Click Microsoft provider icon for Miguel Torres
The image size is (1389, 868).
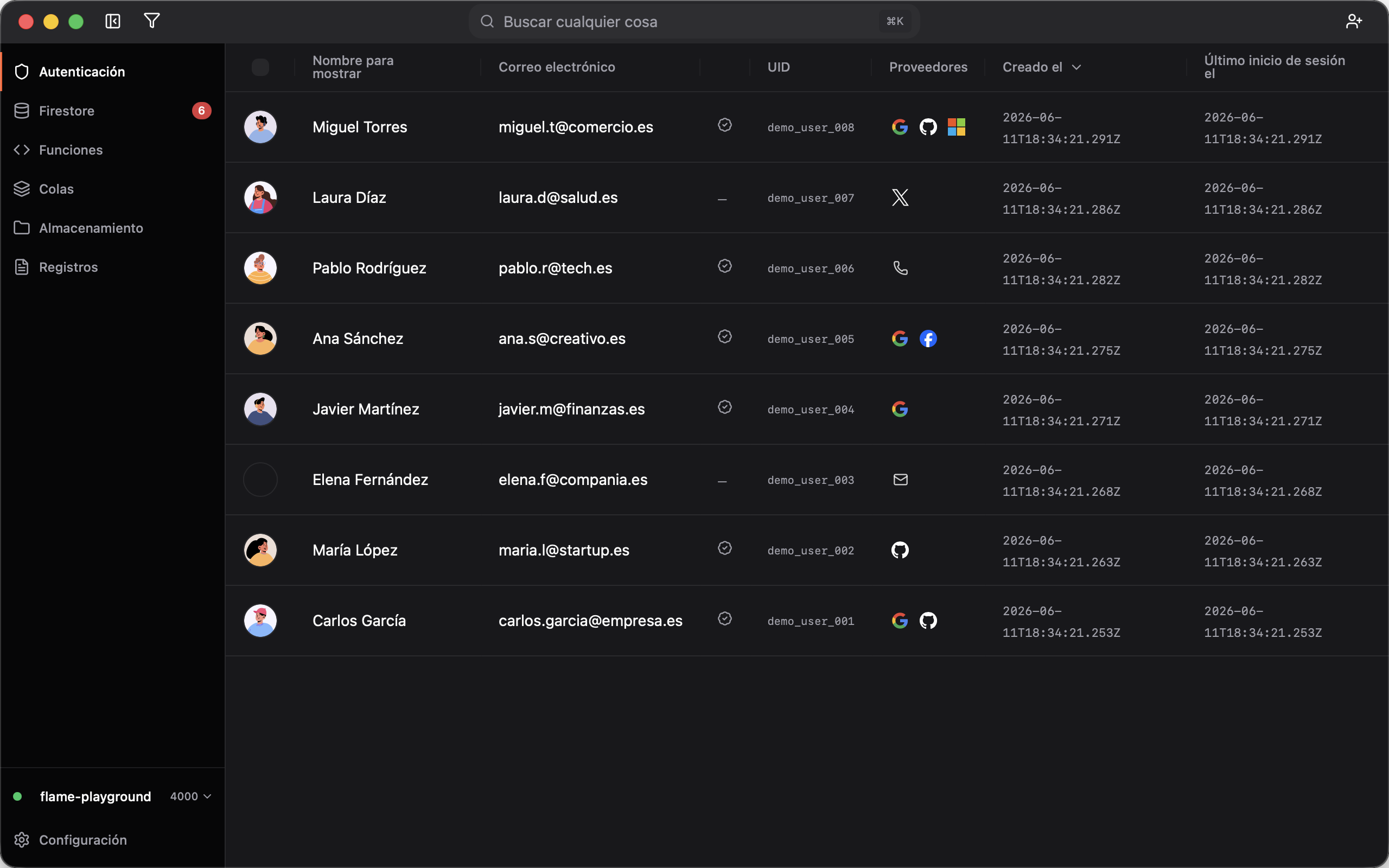coord(956,127)
